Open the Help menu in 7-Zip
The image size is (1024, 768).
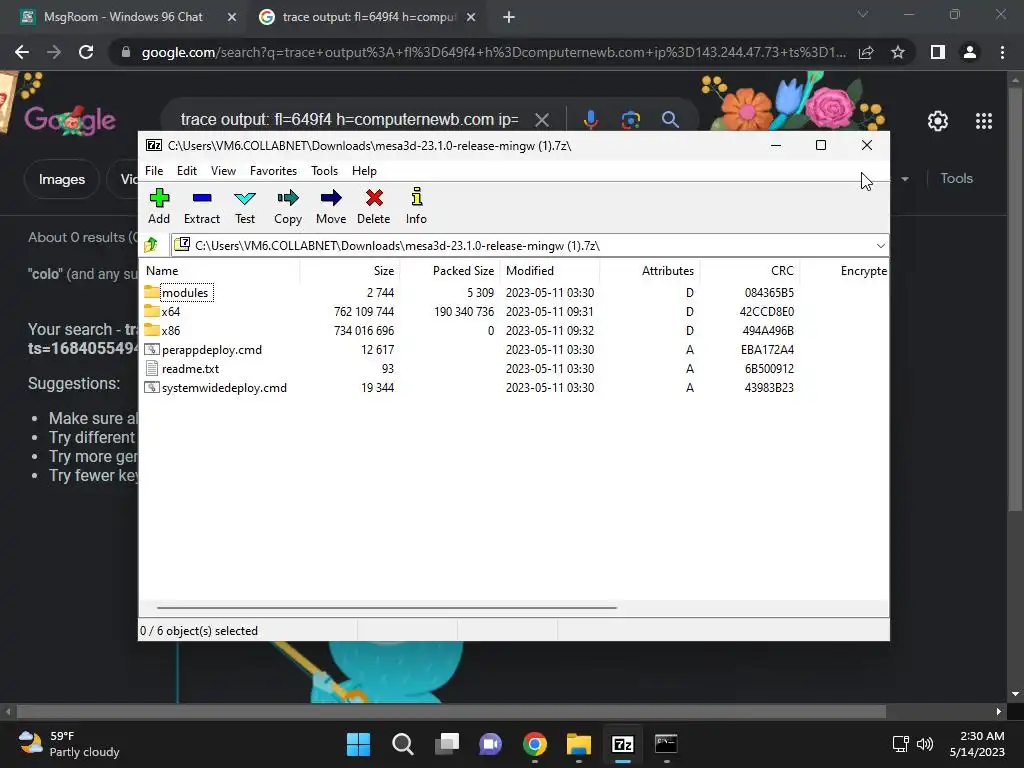[364, 170]
